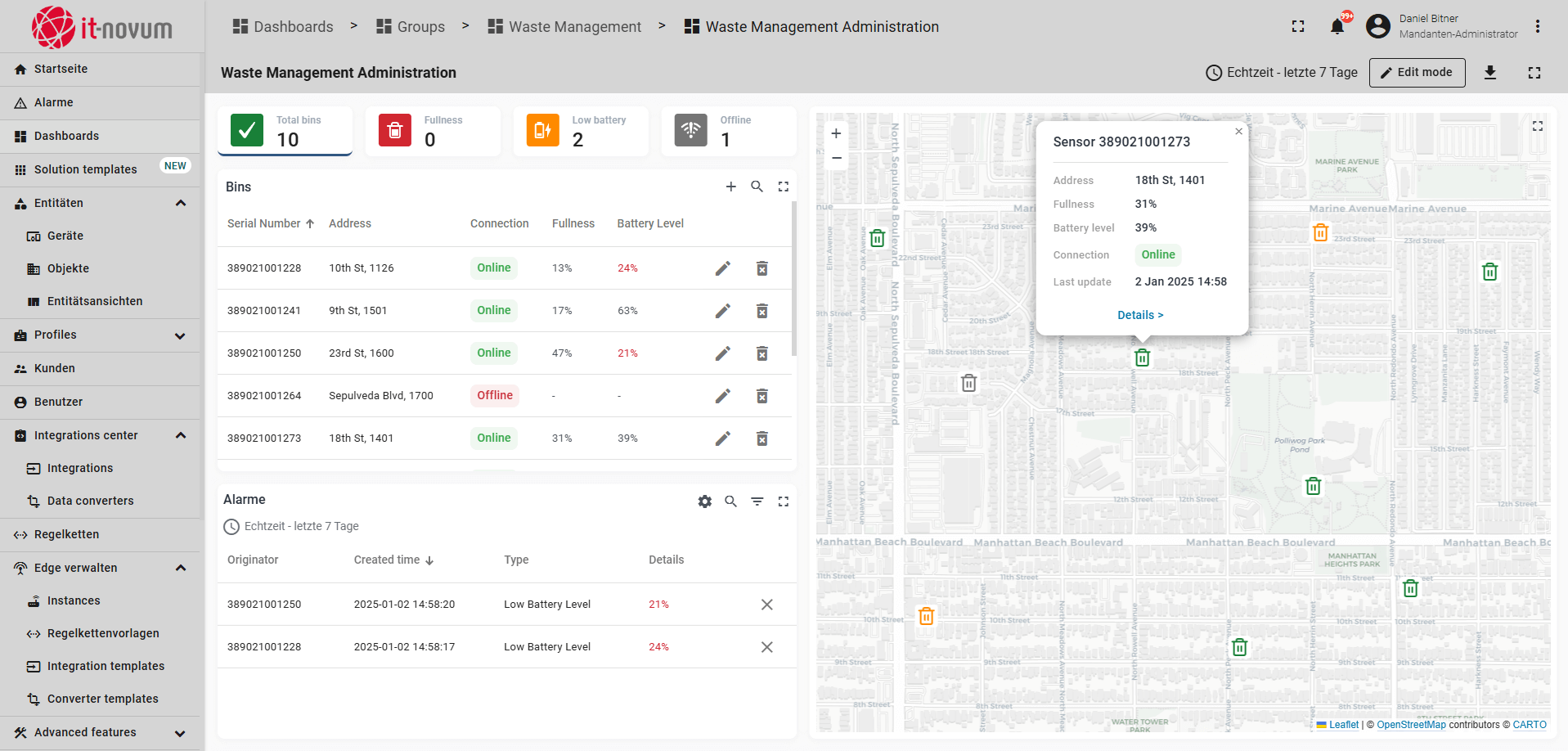Select the Offline status card
1568x751 pixels.
point(728,131)
